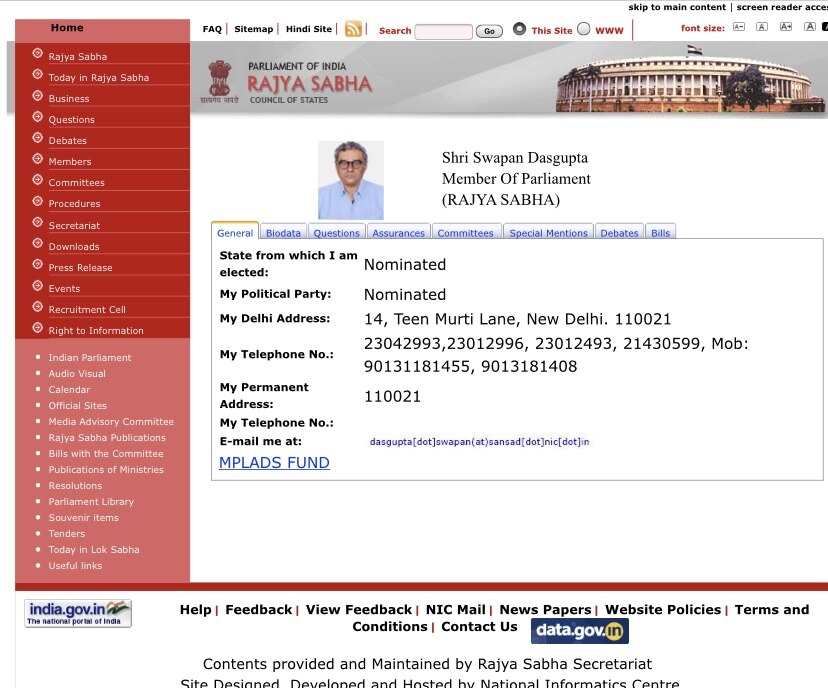View the member's profile photo

pos(350,180)
